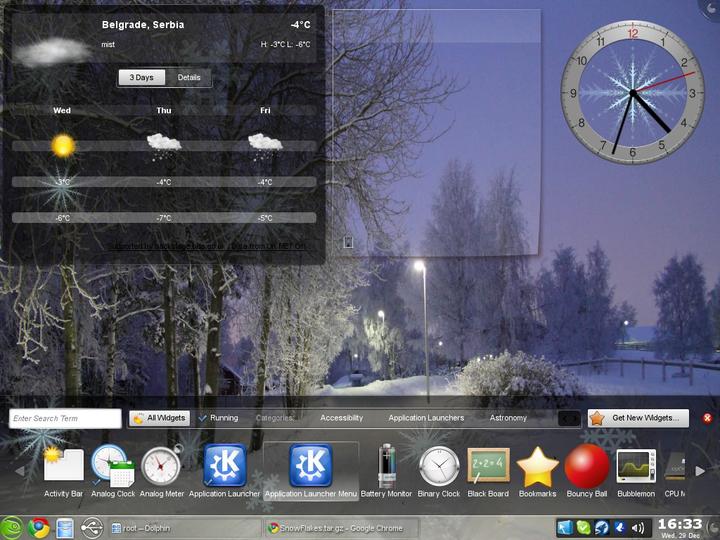The width and height of the screenshot is (720, 540).
Task: Switch weather view to Details
Action: tap(189, 78)
